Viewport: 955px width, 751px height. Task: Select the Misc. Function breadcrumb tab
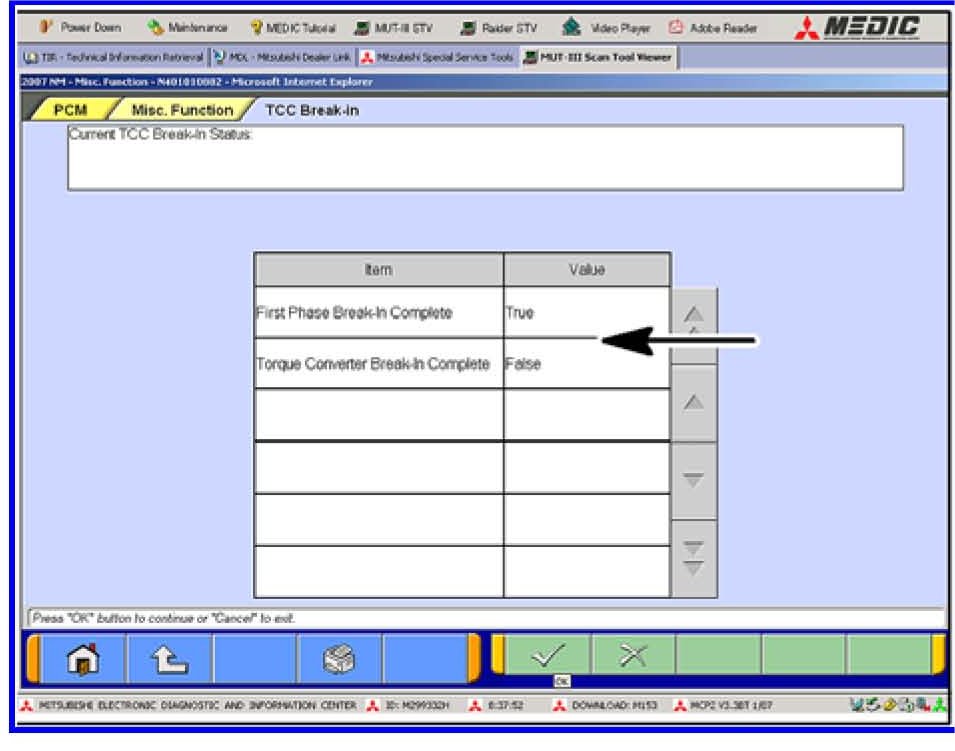180,110
